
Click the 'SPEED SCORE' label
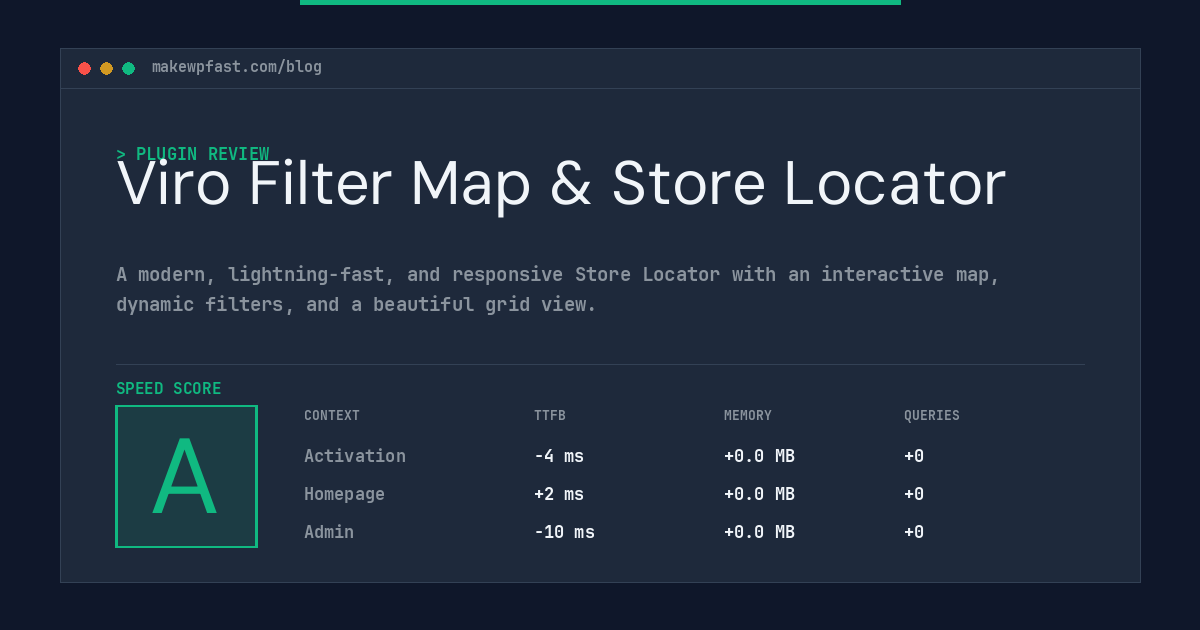169,389
